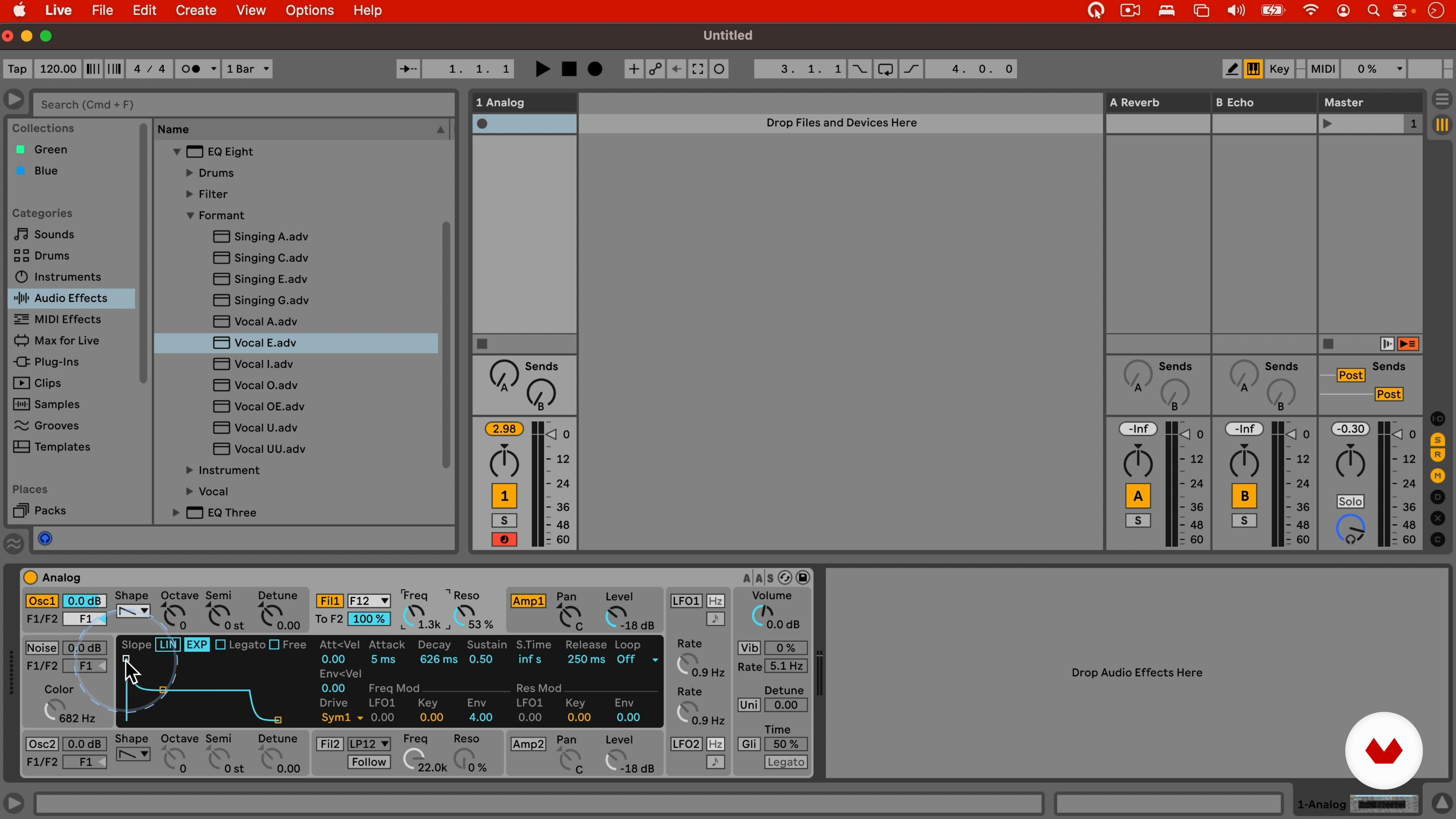Toggle the Osc1 on/off switch

point(42,601)
